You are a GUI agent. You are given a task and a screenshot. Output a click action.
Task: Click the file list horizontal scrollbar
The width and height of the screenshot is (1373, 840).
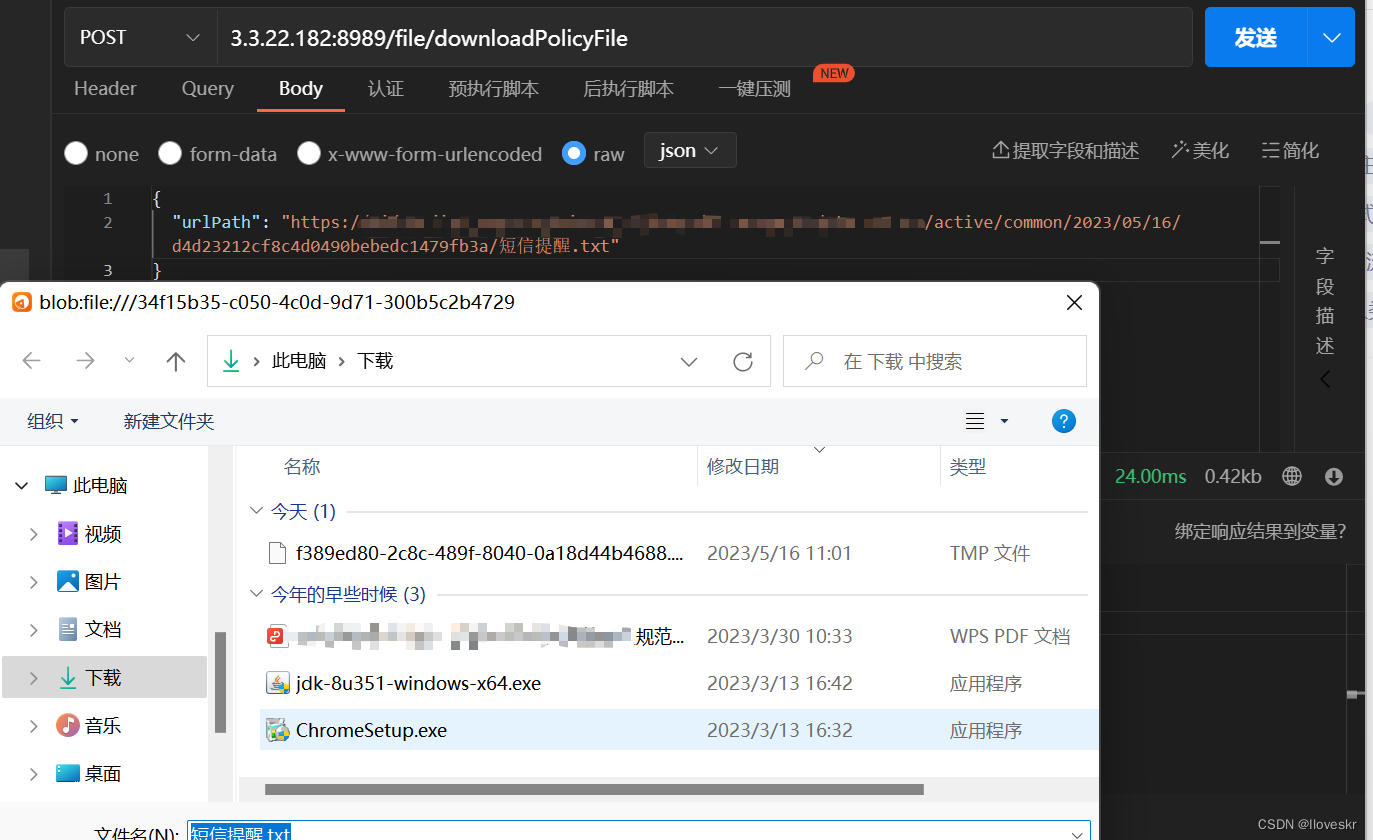594,789
